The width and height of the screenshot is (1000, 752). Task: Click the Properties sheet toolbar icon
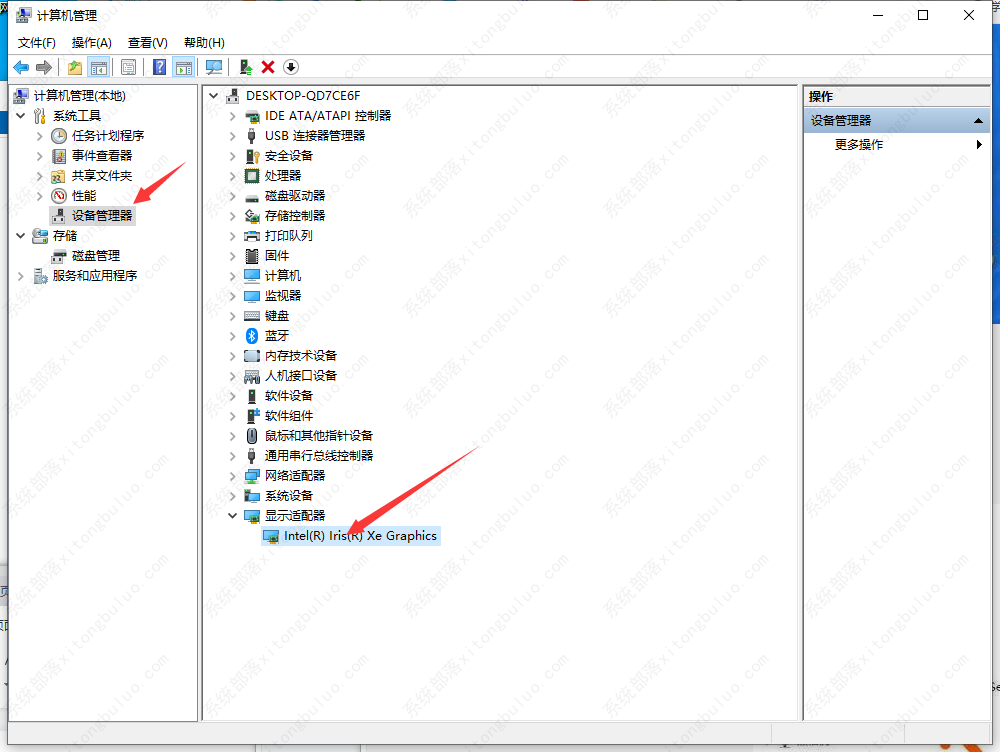tap(128, 67)
